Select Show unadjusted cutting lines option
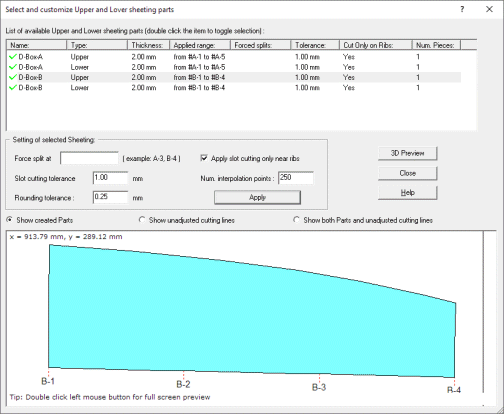This screenshot has width=504, height=414. pyautogui.click(x=142, y=220)
